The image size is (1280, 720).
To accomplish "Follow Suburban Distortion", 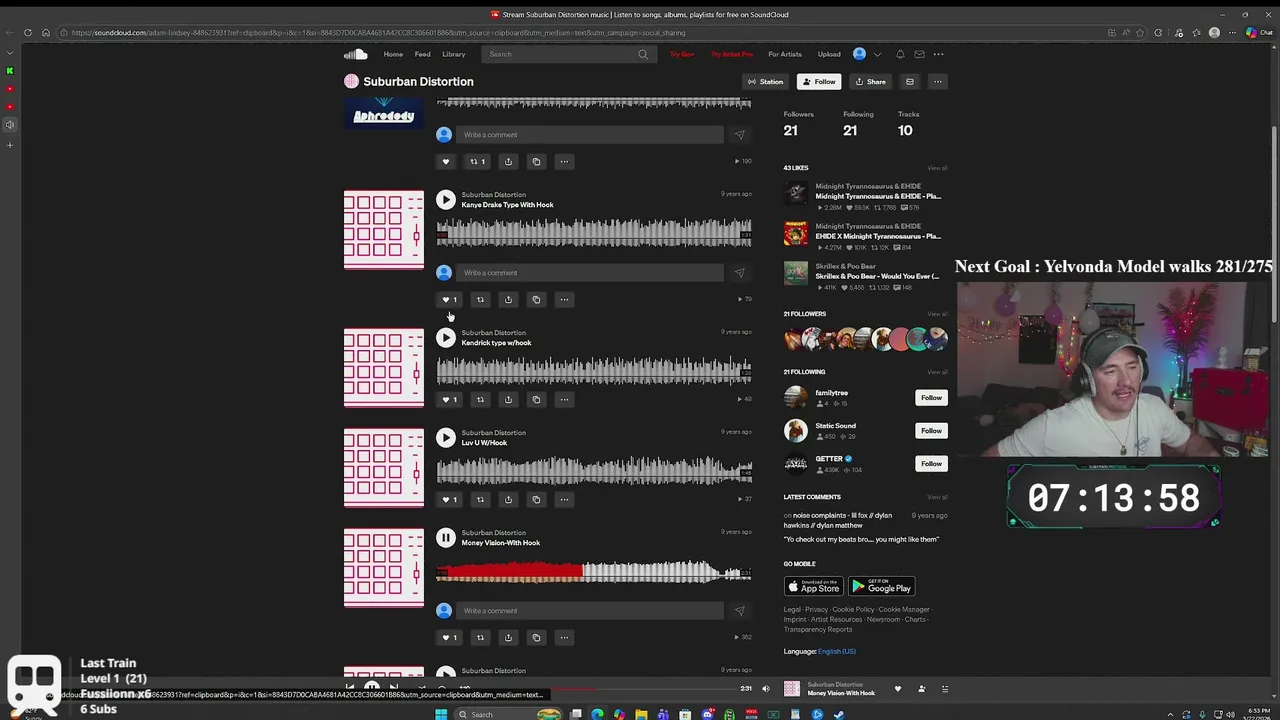I will (x=819, y=82).
